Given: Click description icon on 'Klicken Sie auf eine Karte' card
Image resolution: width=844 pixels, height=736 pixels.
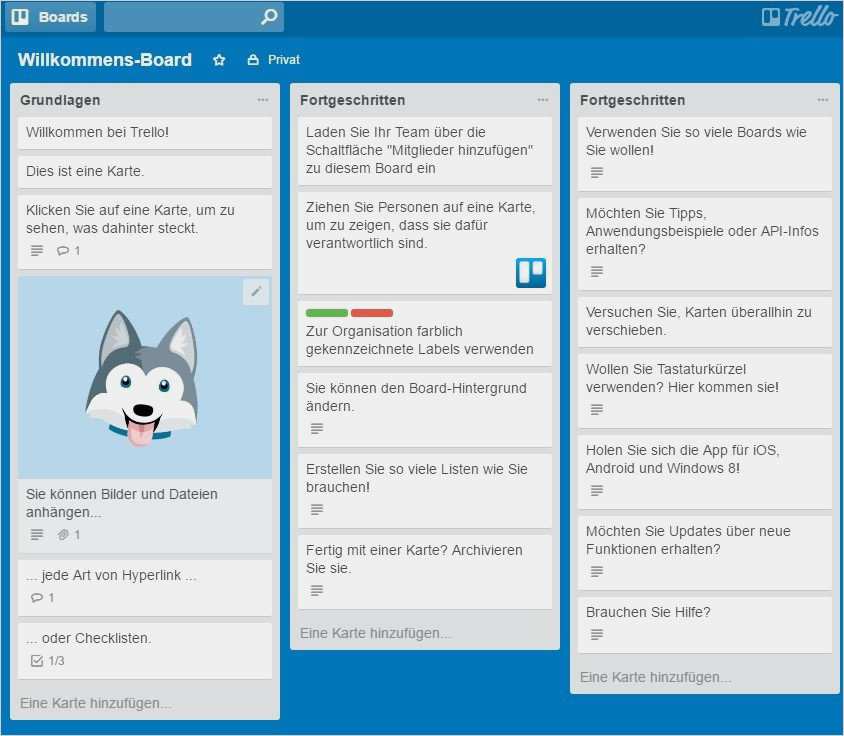Looking at the screenshot, I should pos(37,250).
